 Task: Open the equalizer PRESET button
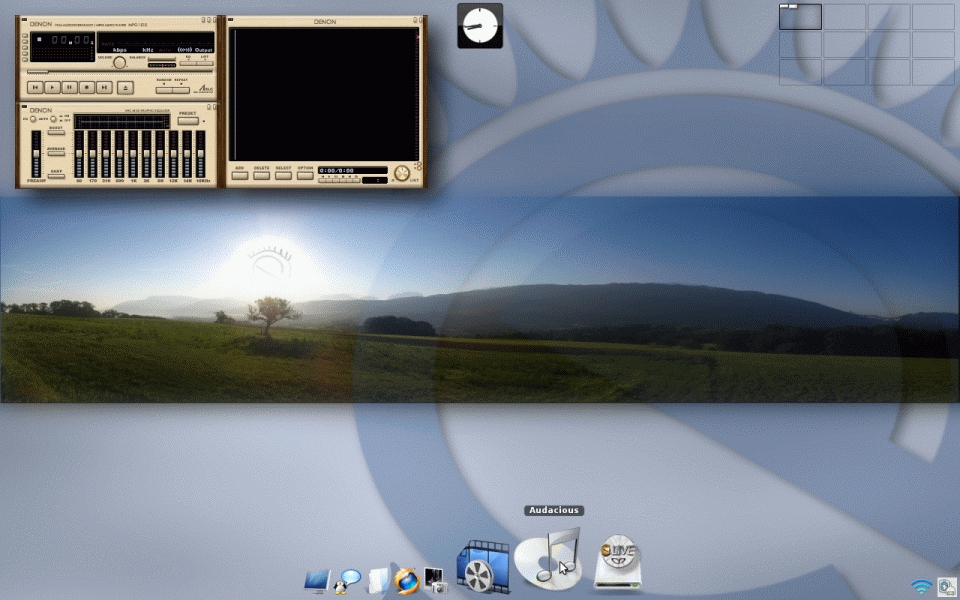point(188,121)
